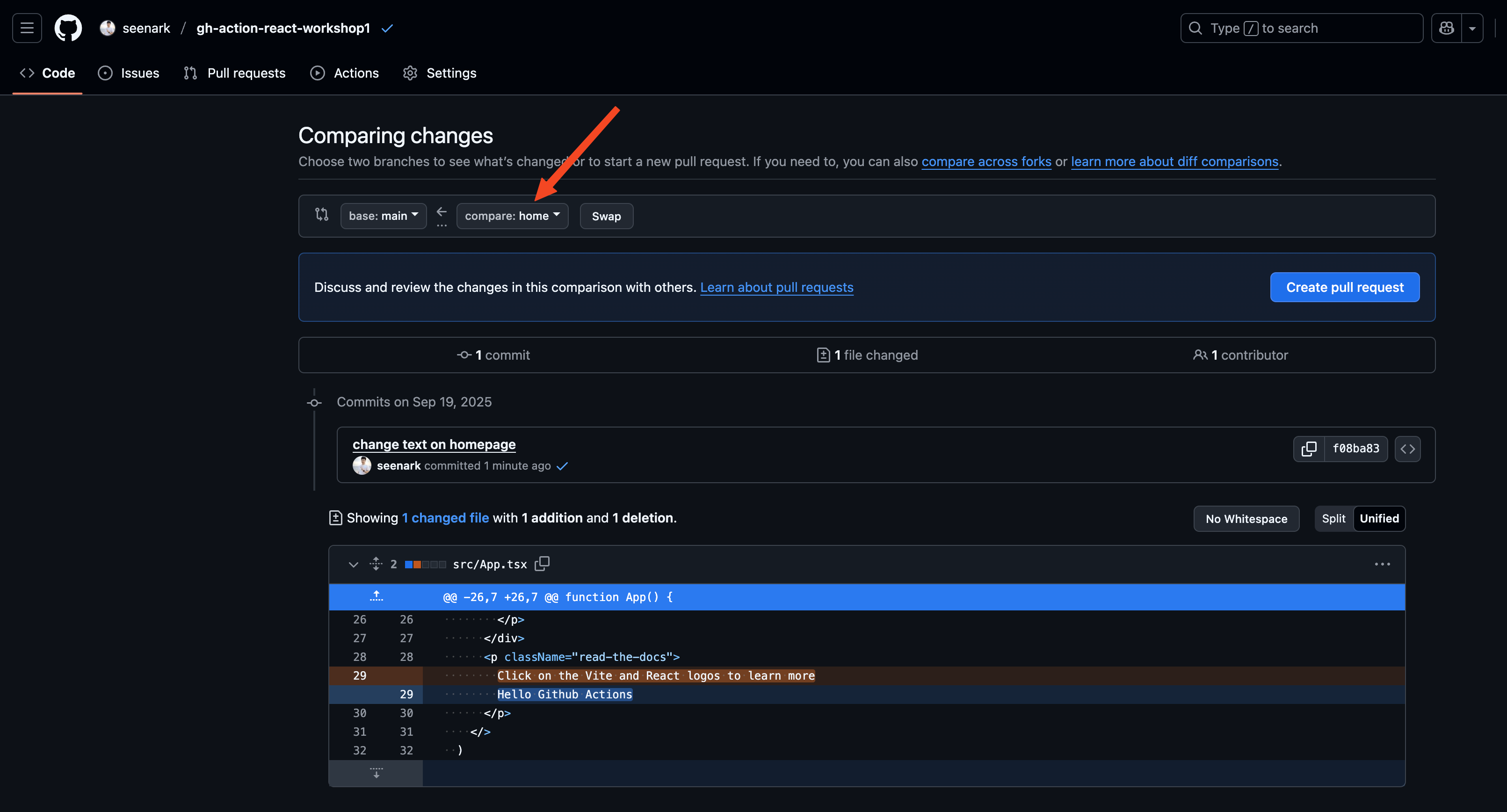Open the hamburger navigation menu
Viewport: 1507px width, 812px height.
(27, 28)
